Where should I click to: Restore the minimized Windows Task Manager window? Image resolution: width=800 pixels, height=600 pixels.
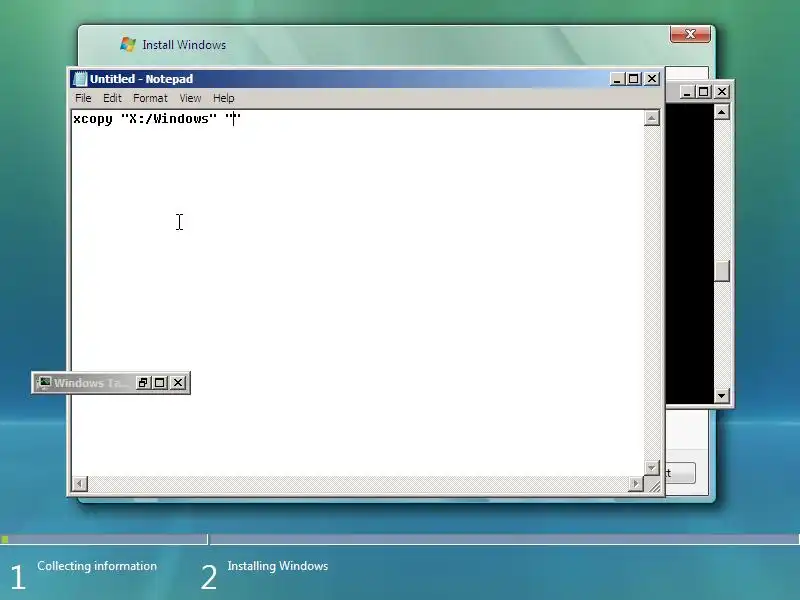tap(143, 383)
